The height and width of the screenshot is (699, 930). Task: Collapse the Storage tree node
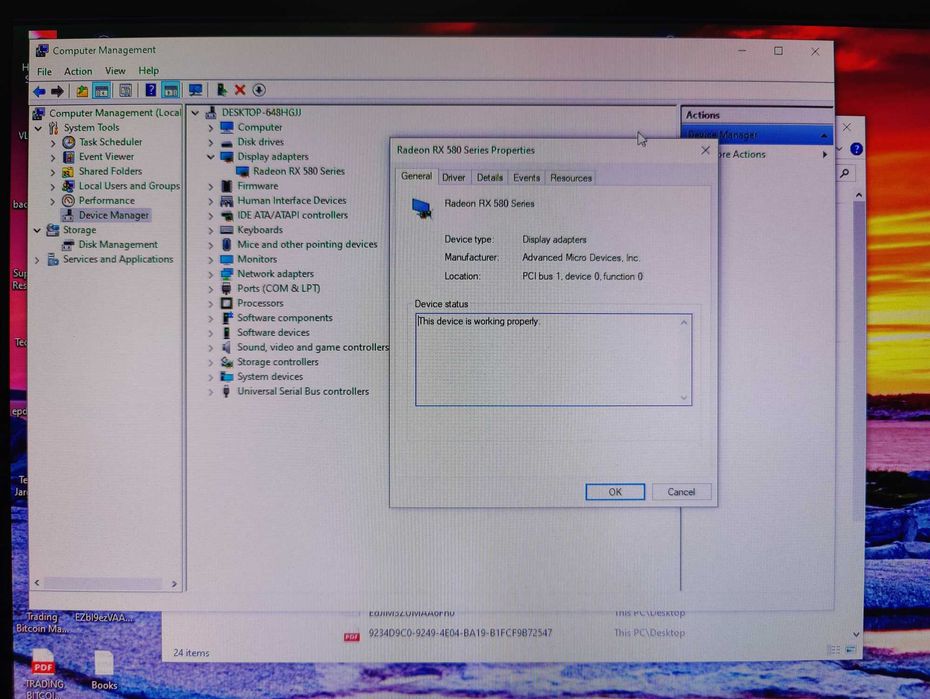(37, 230)
